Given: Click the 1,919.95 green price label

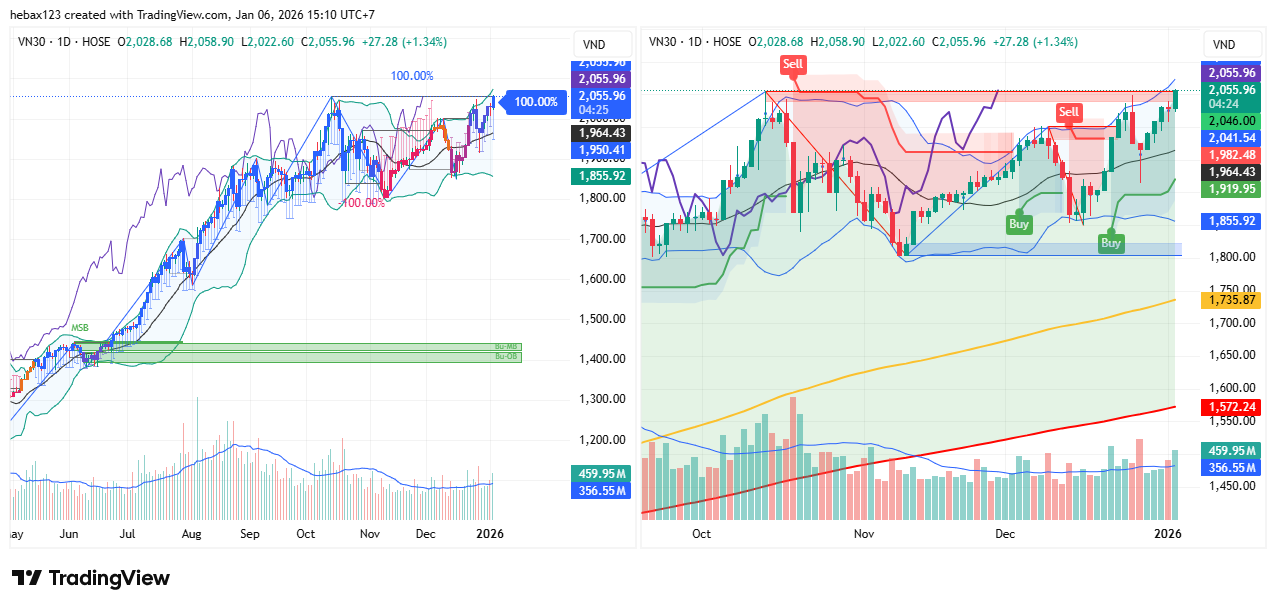Looking at the screenshot, I should pyautogui.click(x=1232, y=188).
